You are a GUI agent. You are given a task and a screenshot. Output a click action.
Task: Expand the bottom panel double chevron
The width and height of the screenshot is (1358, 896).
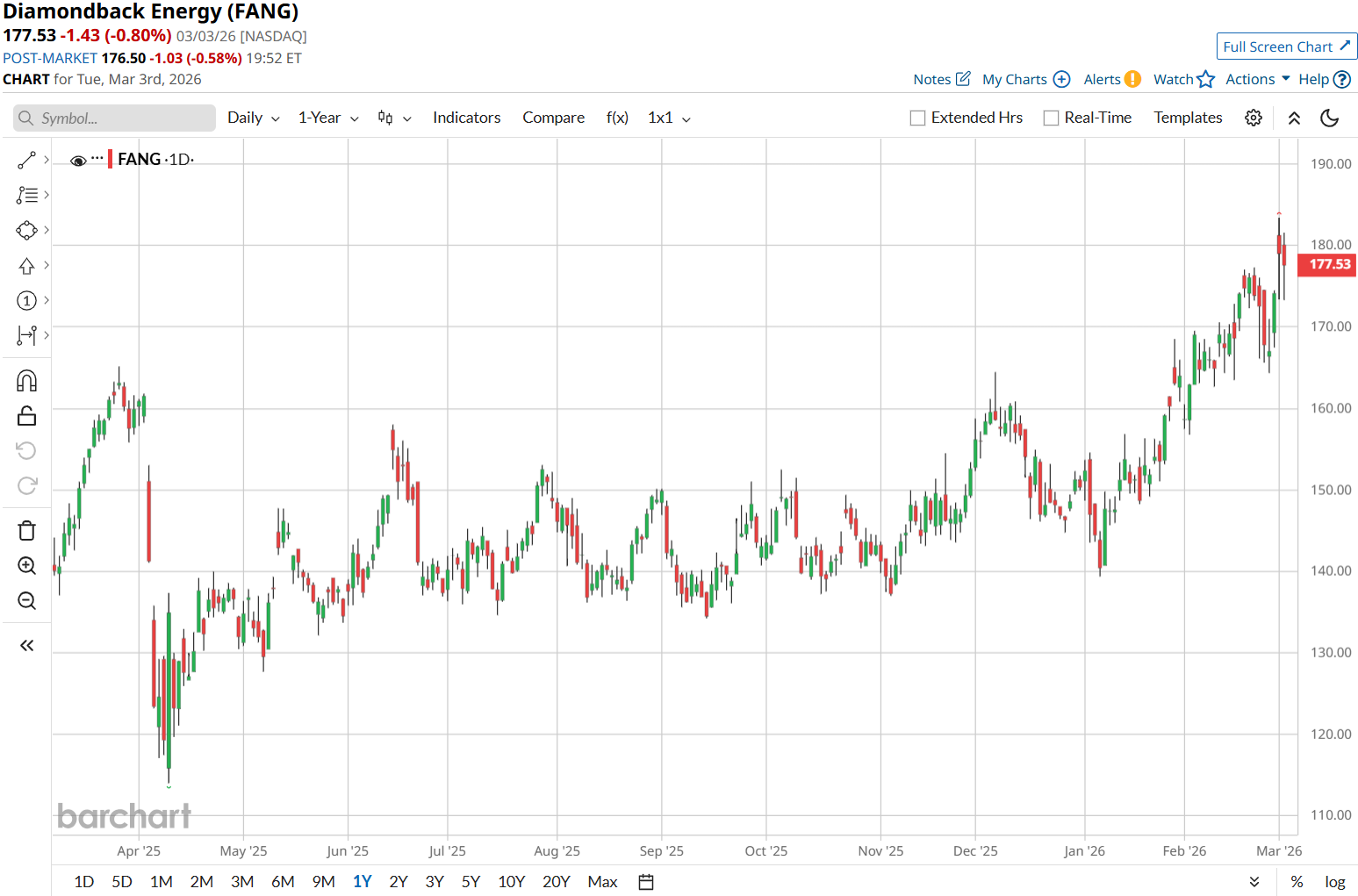1254,882
